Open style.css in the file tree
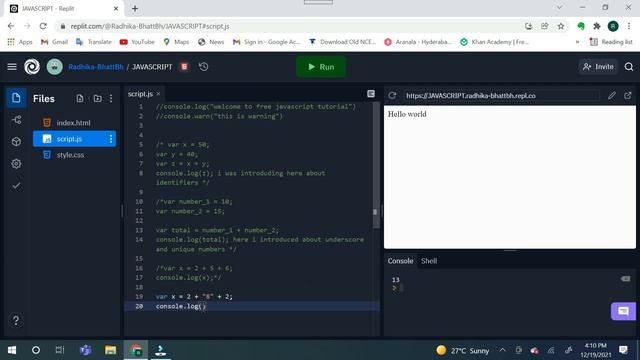Screen dimensions: 640x360 click(x=70, y=155)
